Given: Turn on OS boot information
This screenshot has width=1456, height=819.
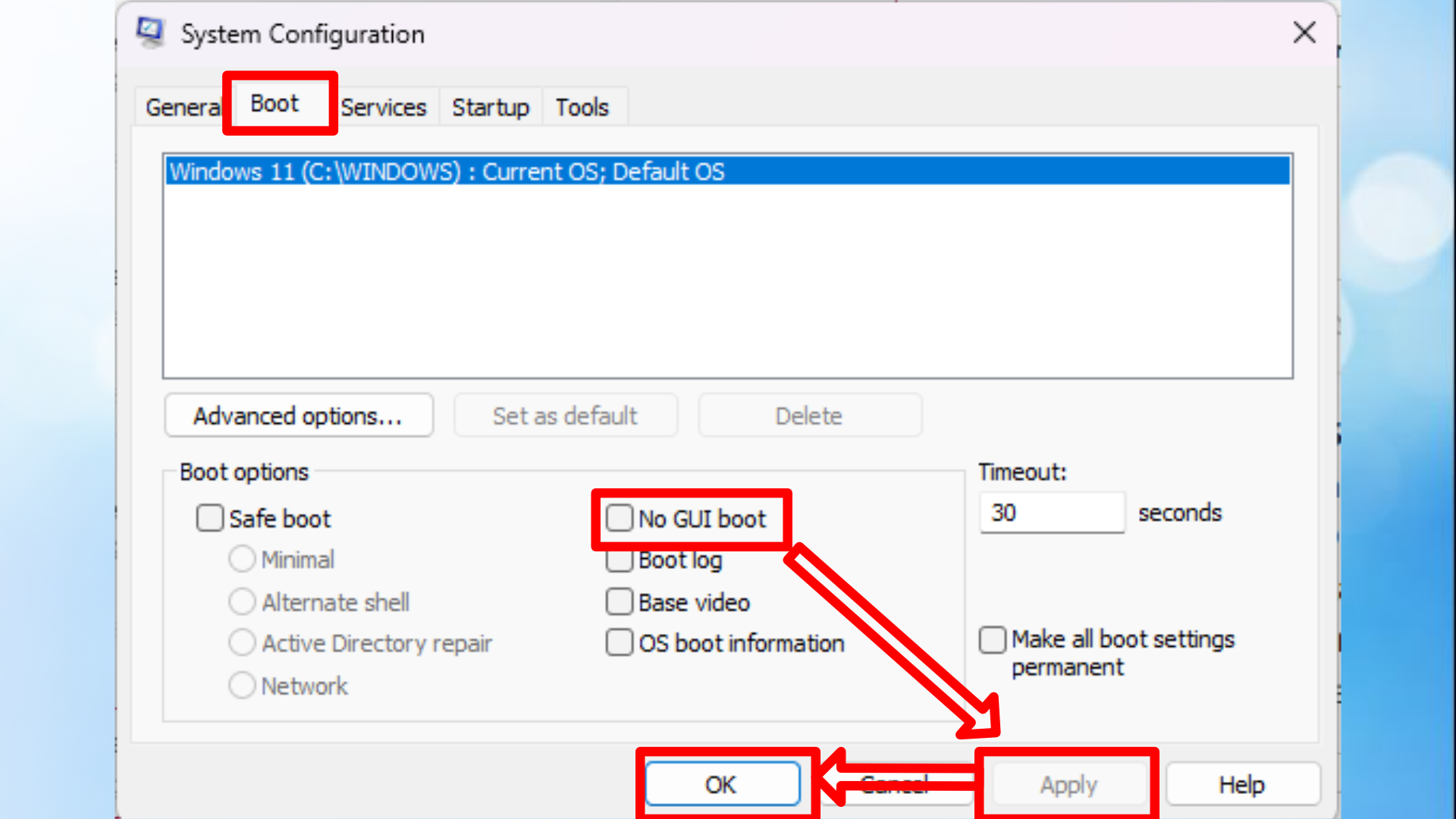Looking at the screenshot, I should pos(620,643).
